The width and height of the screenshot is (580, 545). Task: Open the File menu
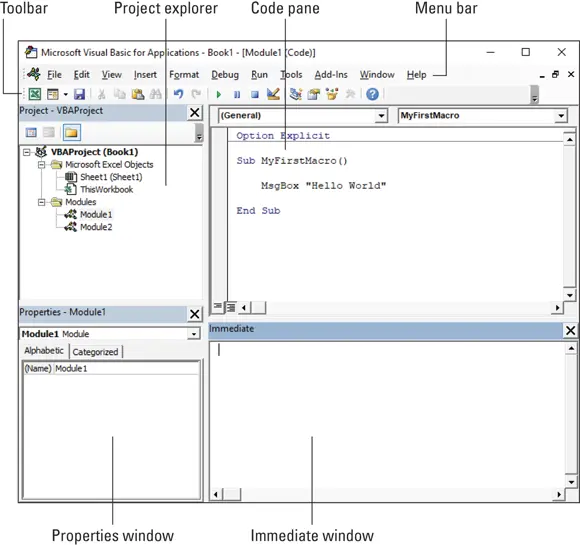(54, 75)
